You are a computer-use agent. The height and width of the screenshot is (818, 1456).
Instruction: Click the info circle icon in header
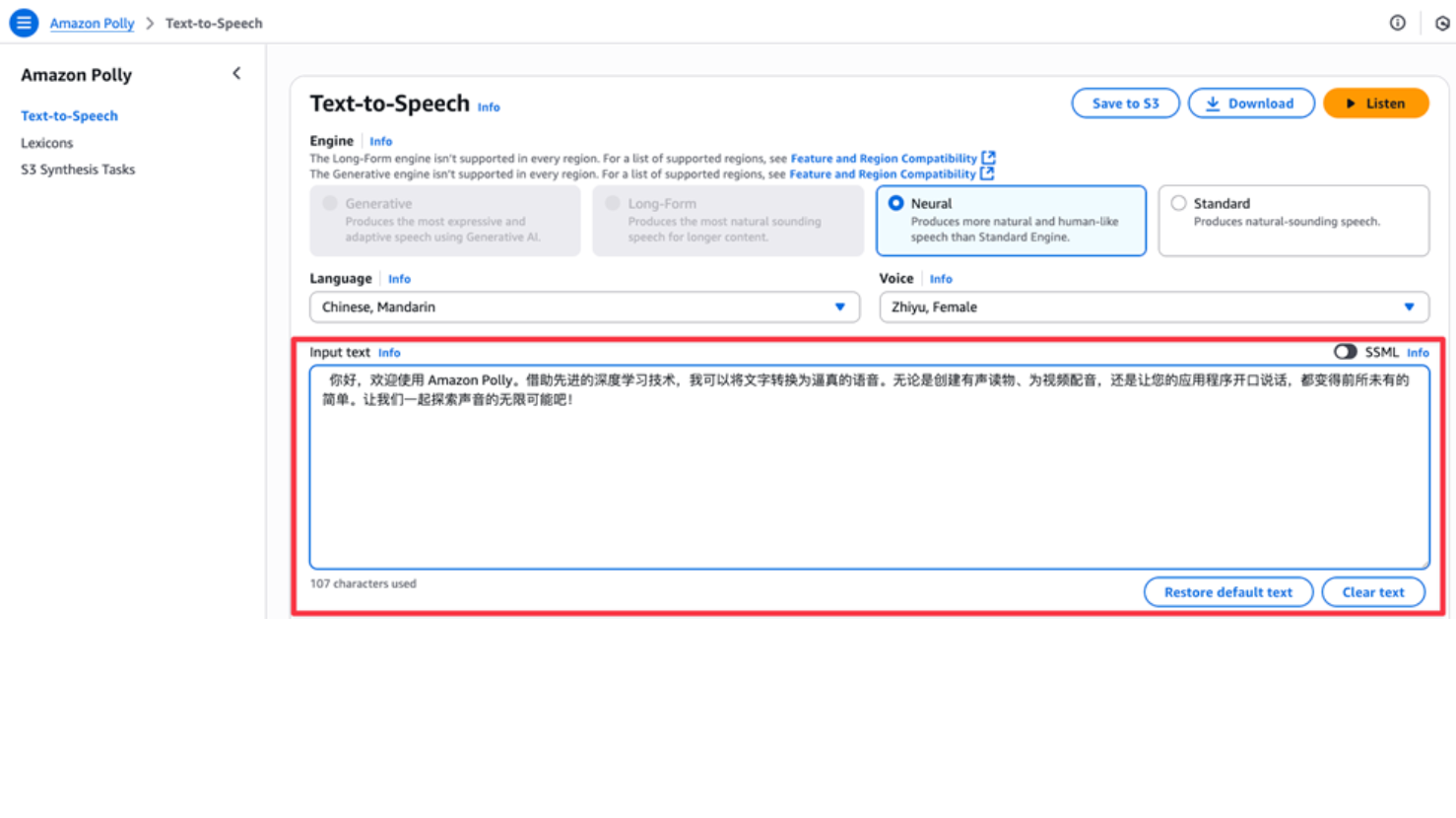pyautogui.click(x=1397, y=23)
